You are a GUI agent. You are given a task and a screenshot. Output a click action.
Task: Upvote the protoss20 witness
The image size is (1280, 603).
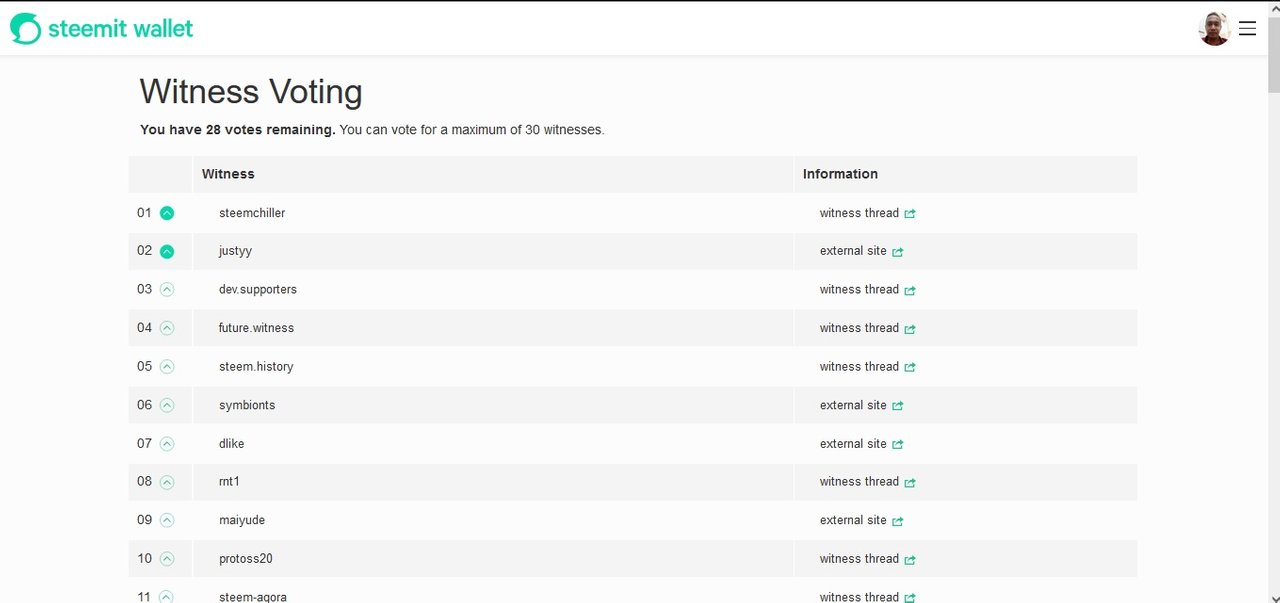tap(167, 559)
